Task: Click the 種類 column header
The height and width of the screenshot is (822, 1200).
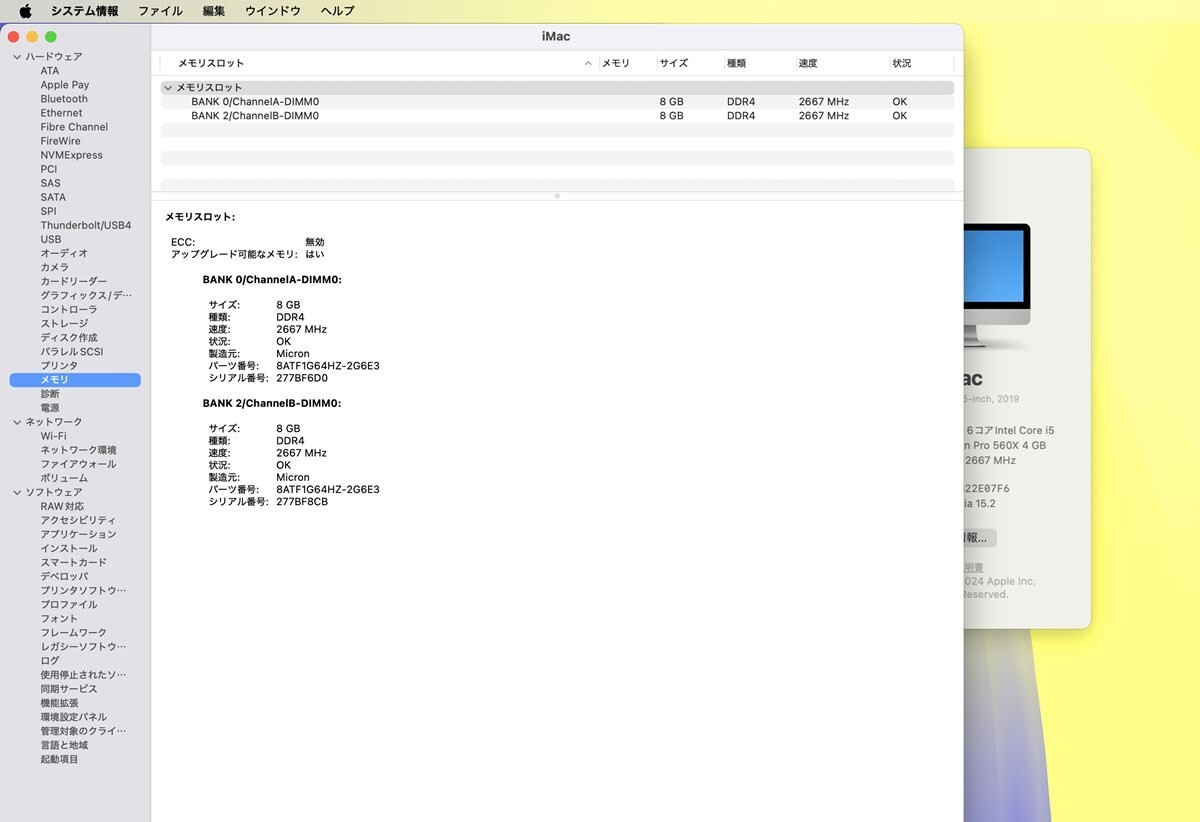Action: (x=736, y=63)
